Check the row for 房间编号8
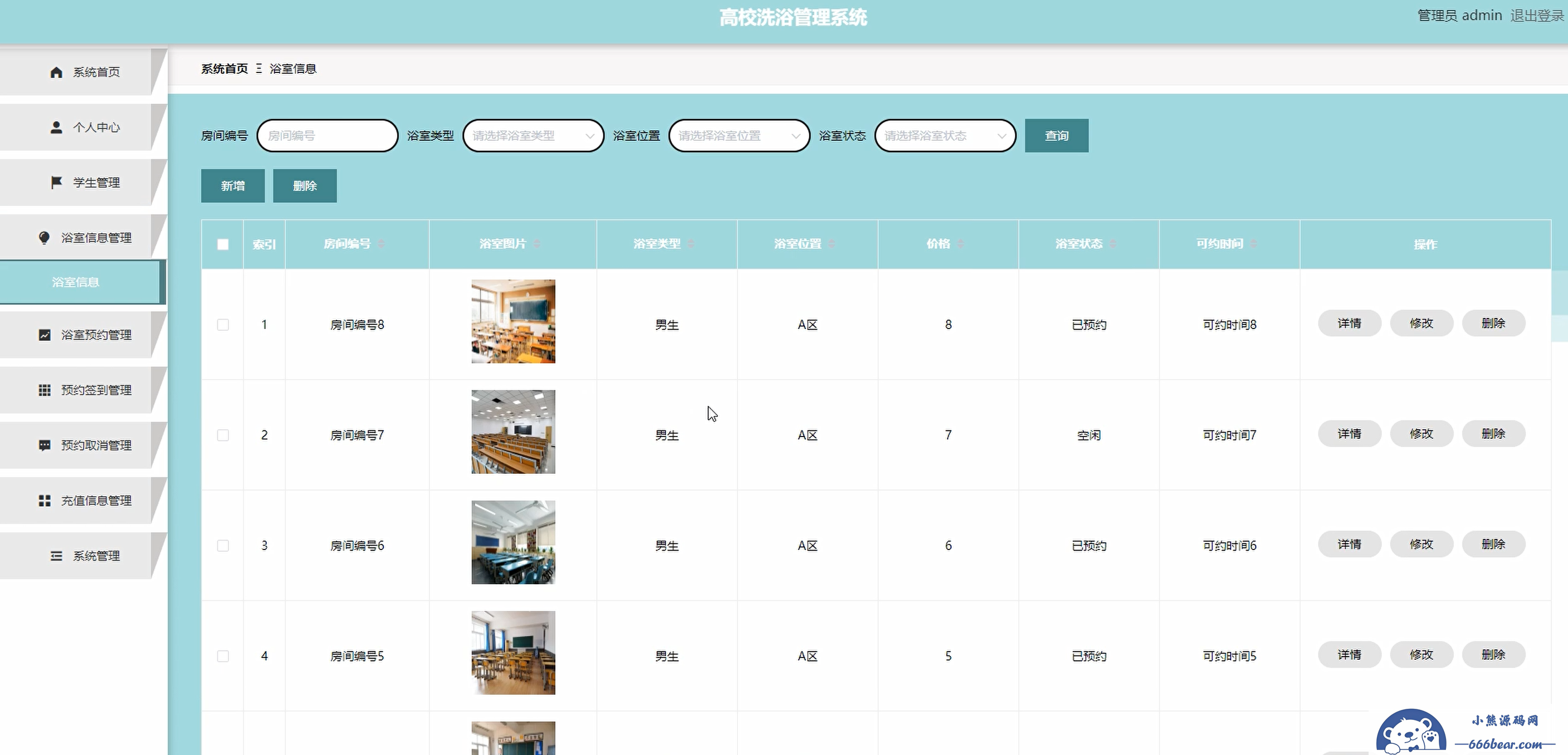 [x=223, y=325]
